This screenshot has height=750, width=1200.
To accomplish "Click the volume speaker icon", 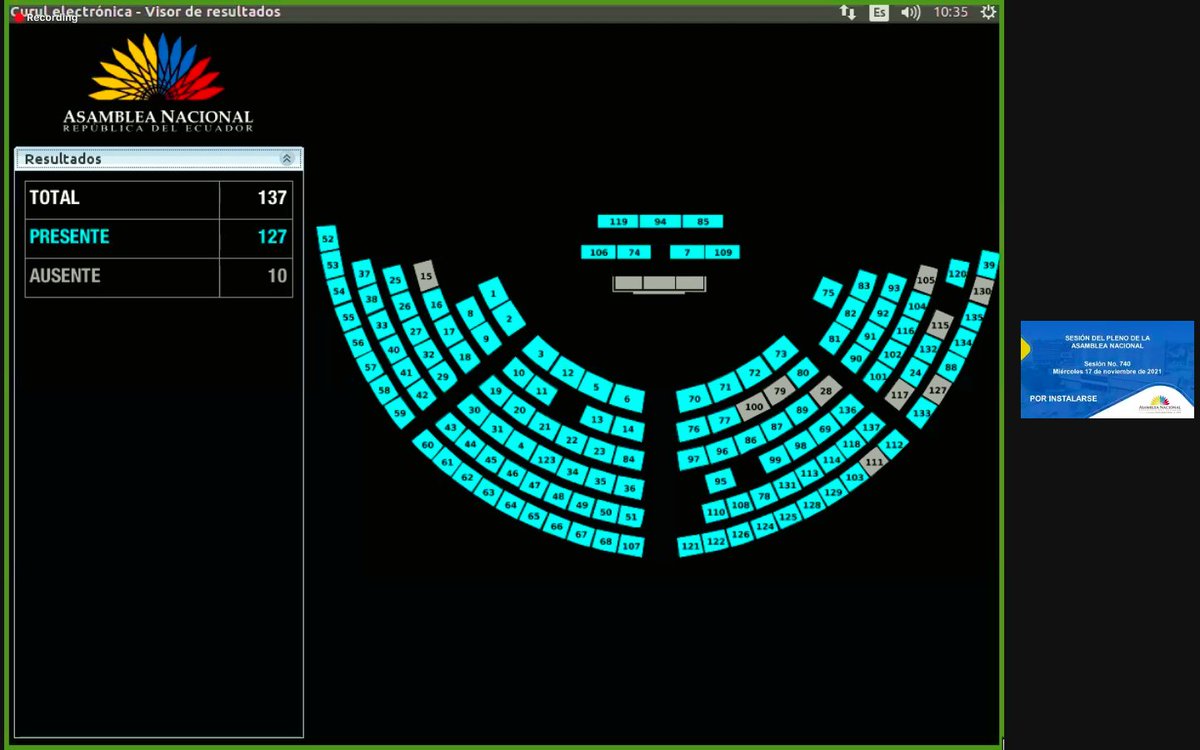I will pyautogui.click(x=910, y=12).
